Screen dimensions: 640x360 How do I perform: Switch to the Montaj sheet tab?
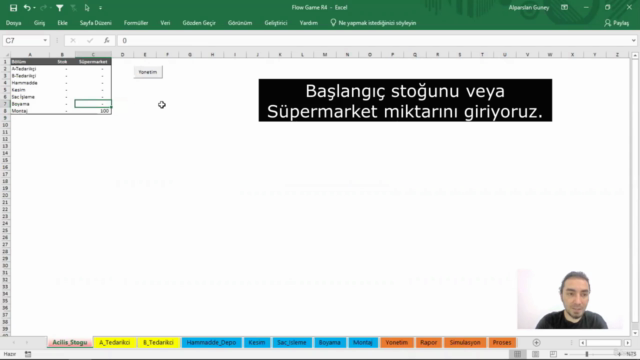pos(363,342)
